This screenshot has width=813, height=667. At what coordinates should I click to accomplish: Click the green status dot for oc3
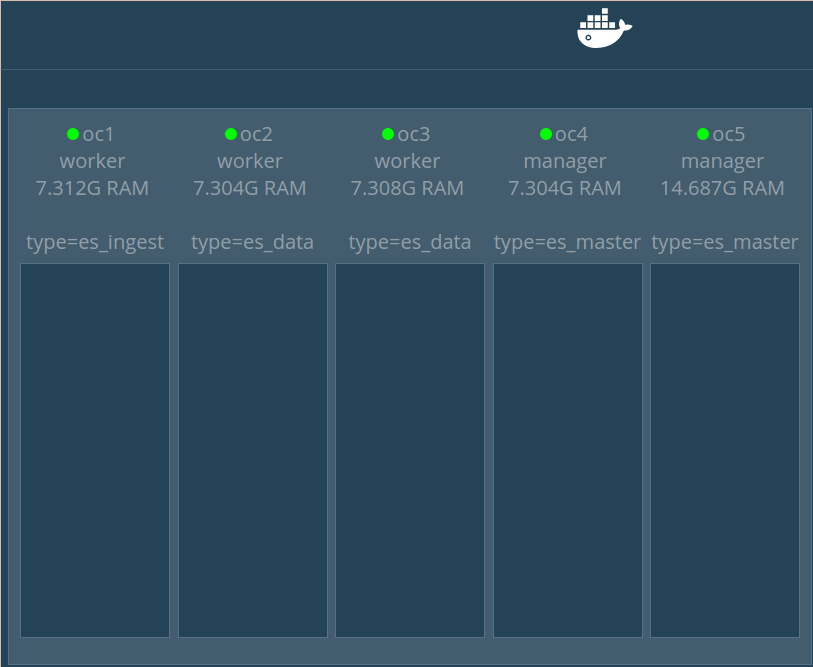point(388,134)
